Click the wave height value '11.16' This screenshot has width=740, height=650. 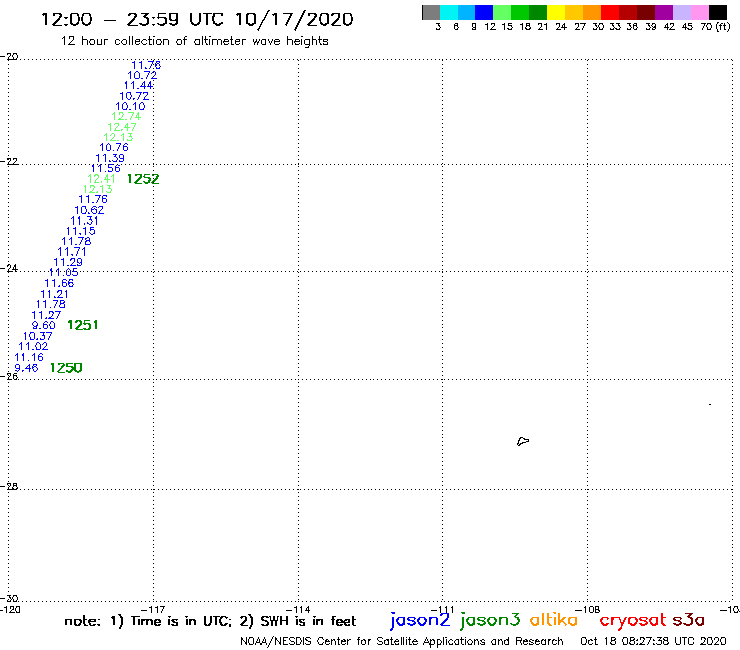(29, 357)
